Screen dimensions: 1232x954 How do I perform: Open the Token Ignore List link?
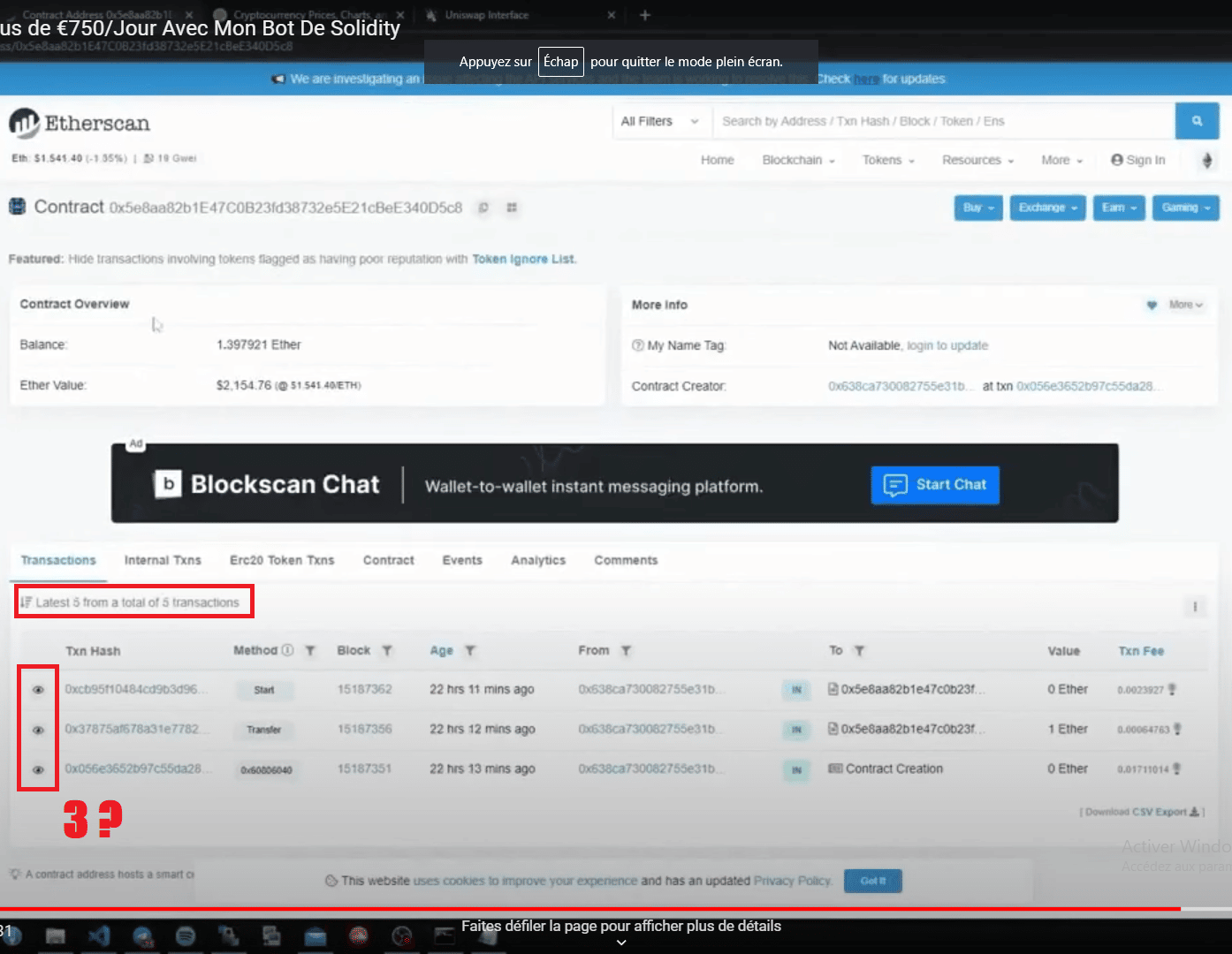pos(523,259)
